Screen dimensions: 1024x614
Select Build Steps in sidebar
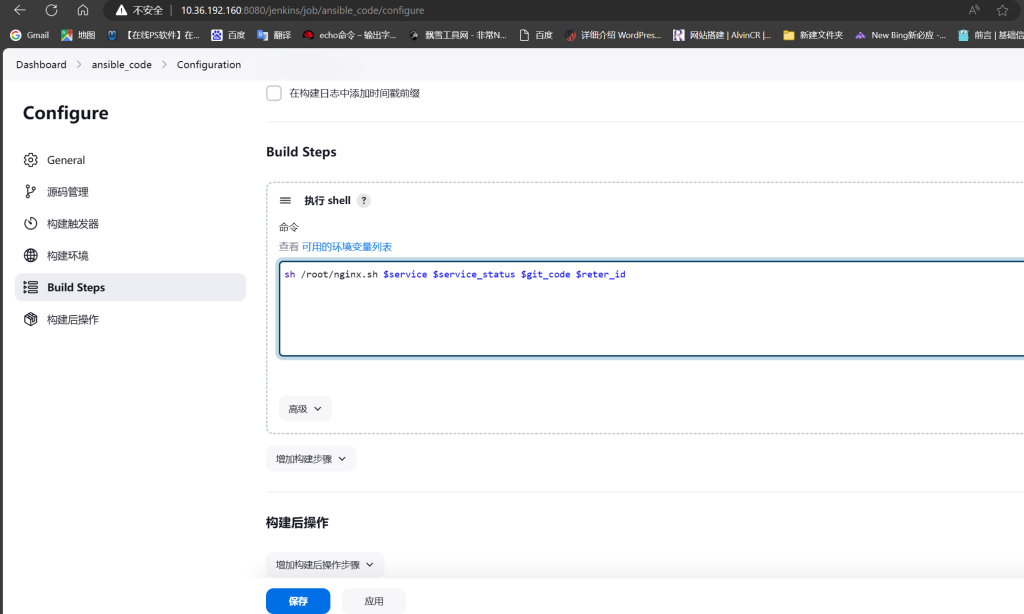pos(130,287)
